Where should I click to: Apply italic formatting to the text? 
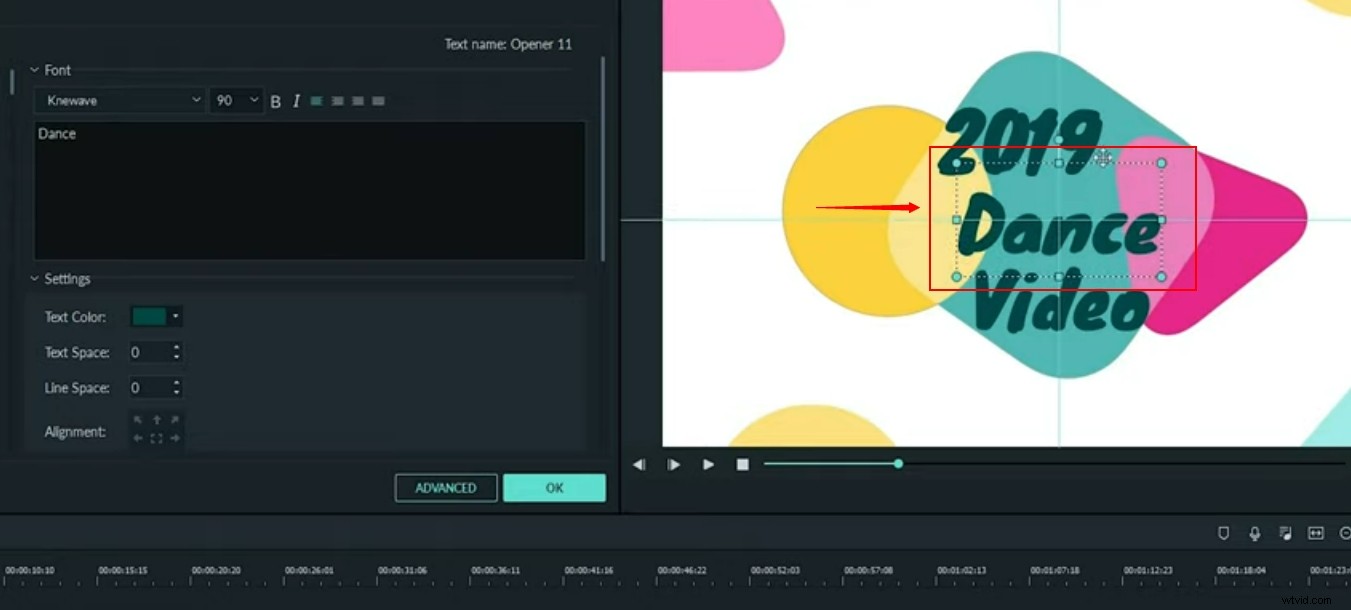(x=296, y=100)
